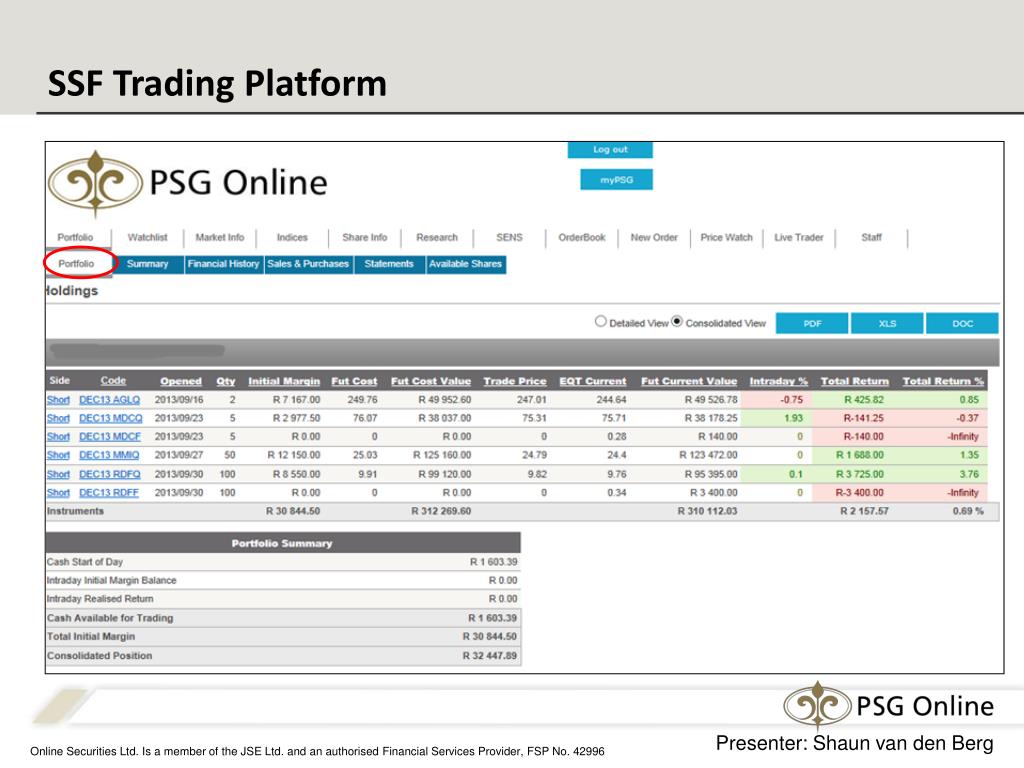Open the Watchlist menu item
The image size is (1024, 768).
coord(148,237)
